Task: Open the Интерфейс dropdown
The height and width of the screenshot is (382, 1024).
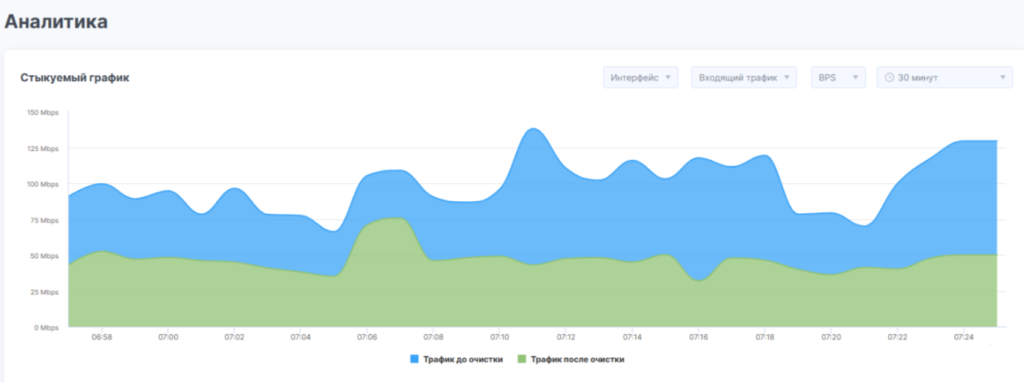Action: click(x=641, y=78)
